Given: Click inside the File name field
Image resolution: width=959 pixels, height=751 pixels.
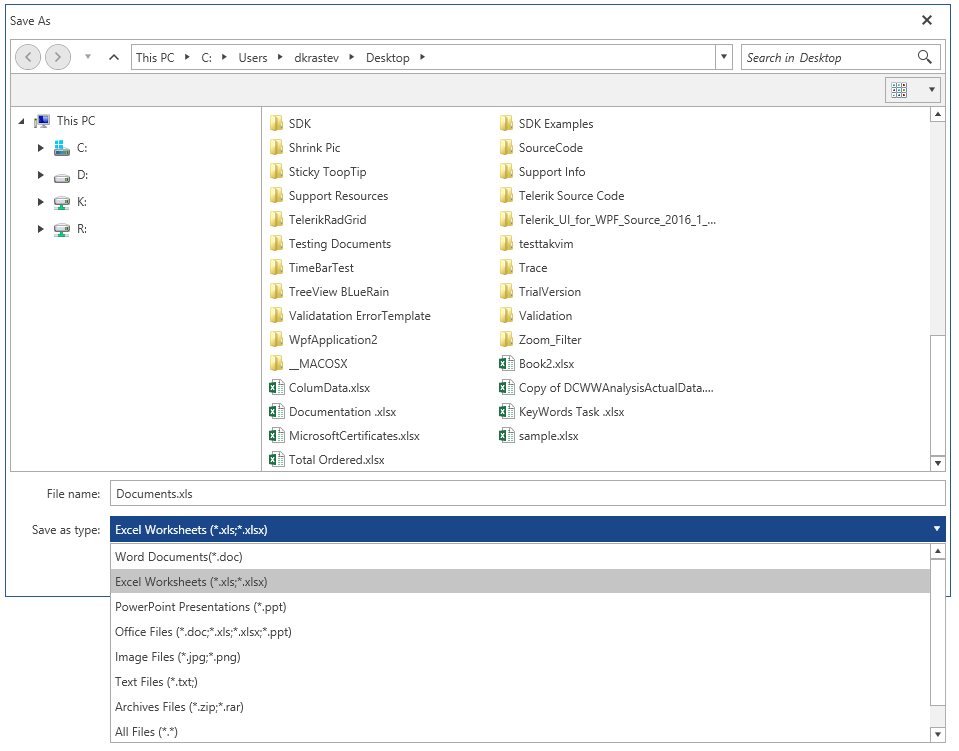Looking at the screenshot, I should [x=400, y=493].
